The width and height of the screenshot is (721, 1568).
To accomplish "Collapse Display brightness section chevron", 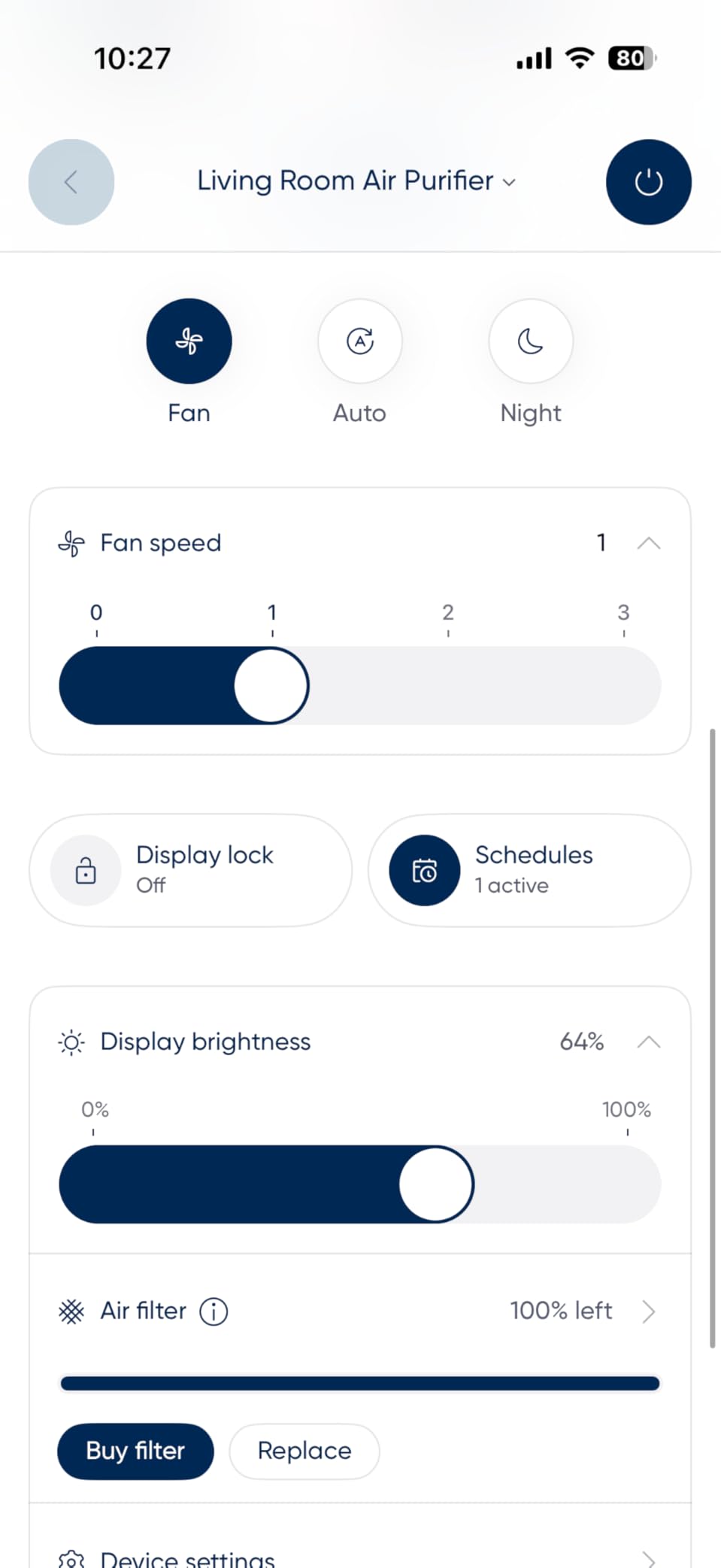I will click(648, 1042).
